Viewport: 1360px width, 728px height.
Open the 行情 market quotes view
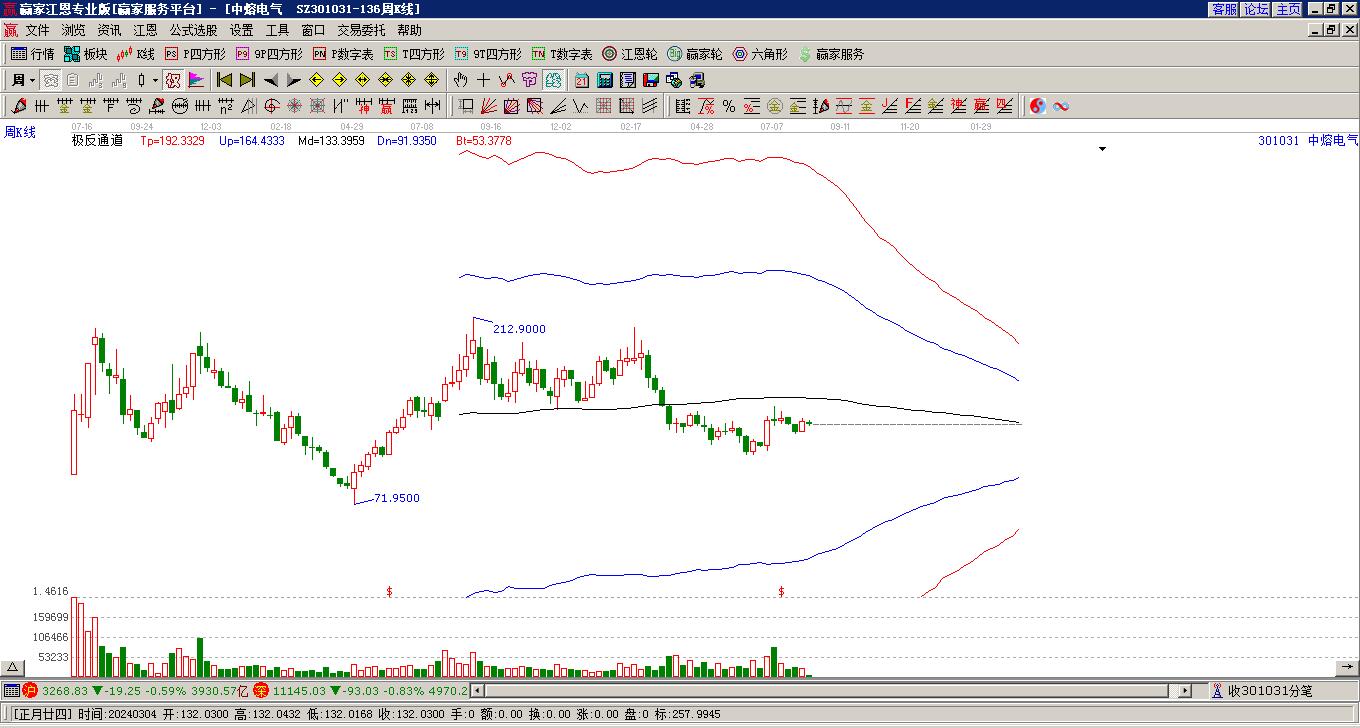pyautogui.click(x=32, y=54)
